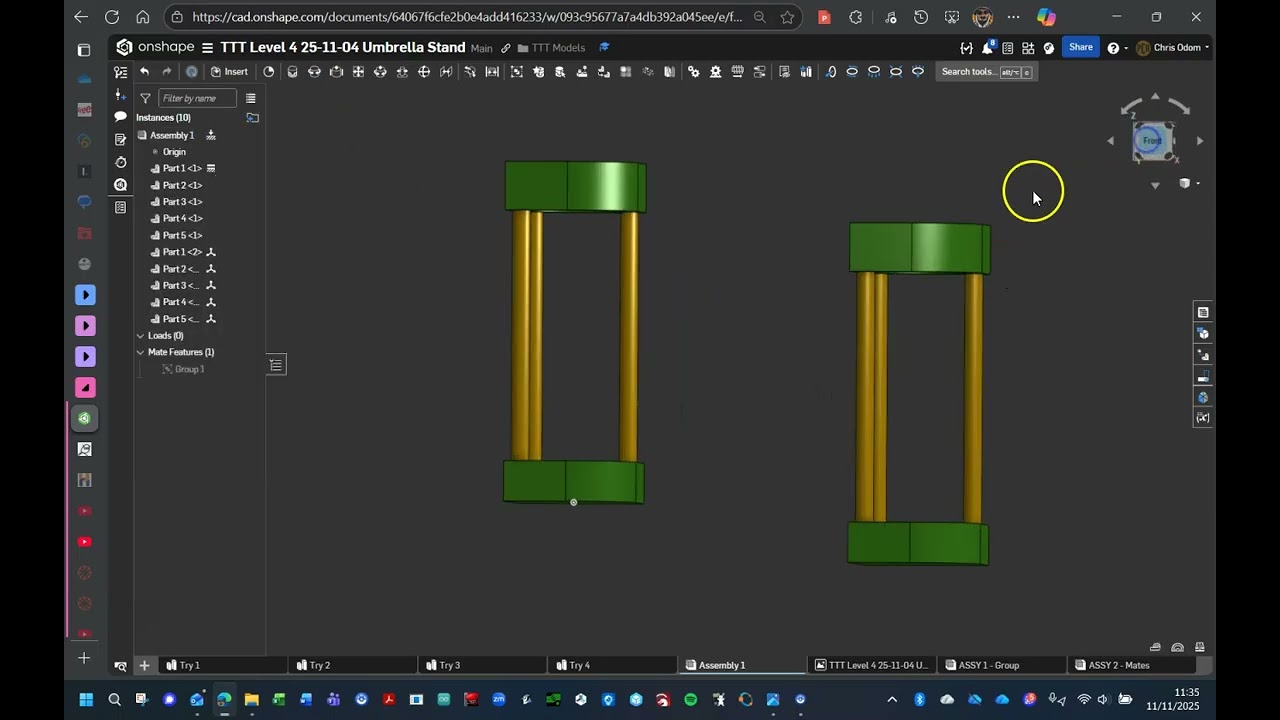The width and height of the screenshot is (1280, 720).
Task: Click the Share button
Action: coord(1080,47)
